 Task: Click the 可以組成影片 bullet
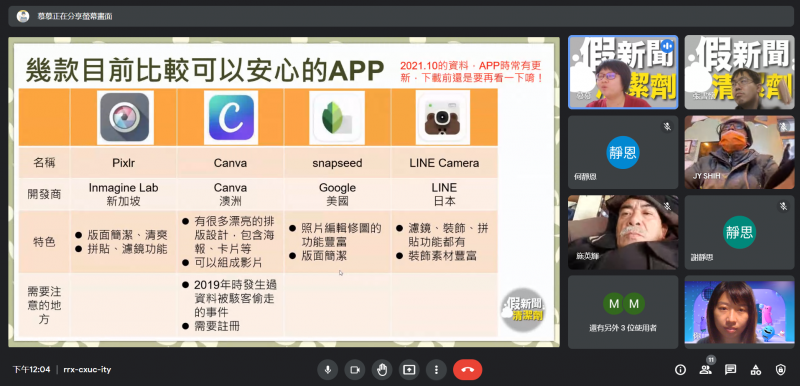pos(222,263)
